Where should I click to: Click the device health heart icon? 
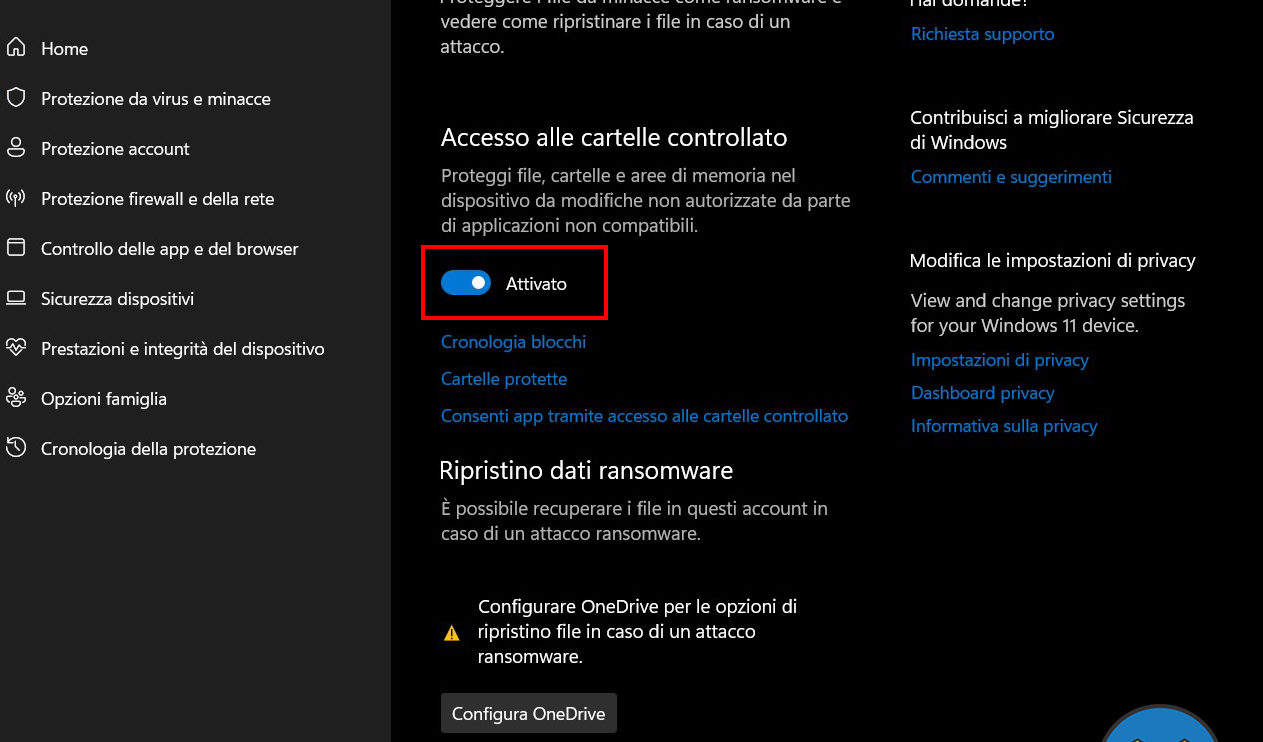coord(15,348)
